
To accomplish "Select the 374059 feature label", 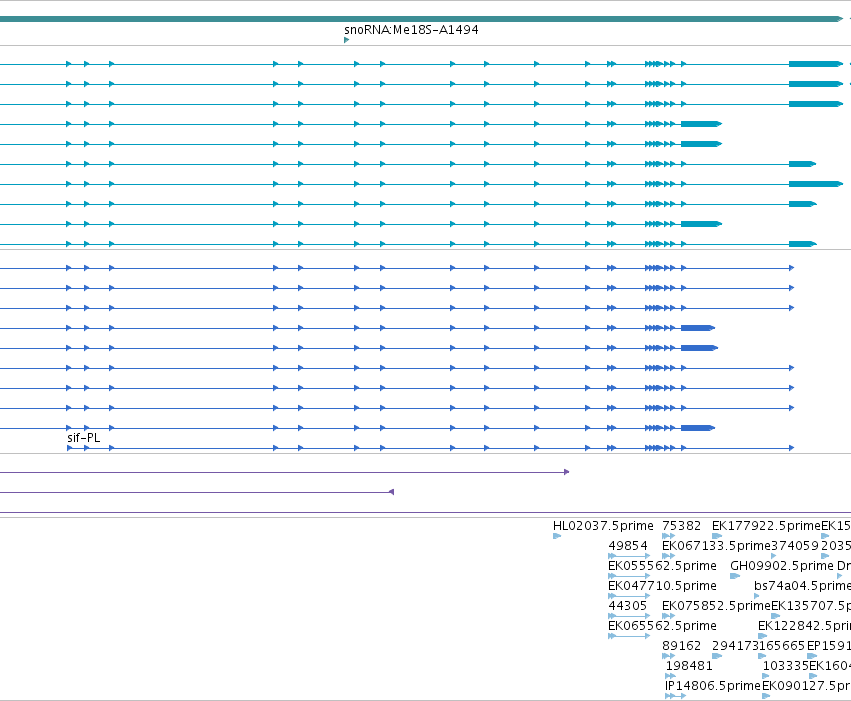I will point(795,546).
